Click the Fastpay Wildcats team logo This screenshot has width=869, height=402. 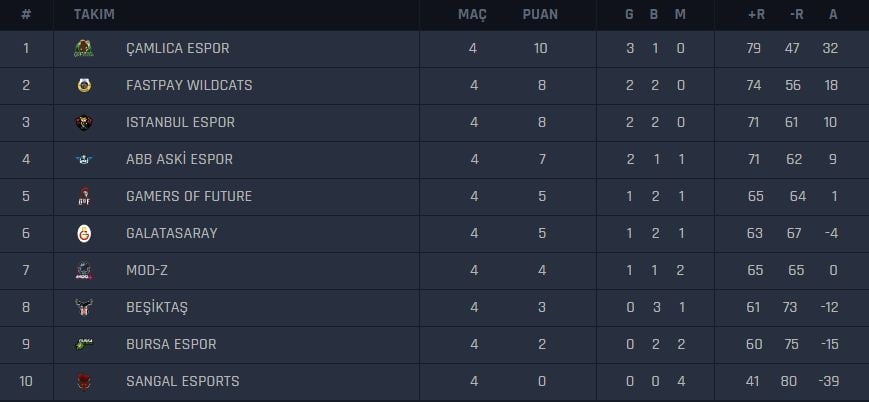(x=85, y=85)
